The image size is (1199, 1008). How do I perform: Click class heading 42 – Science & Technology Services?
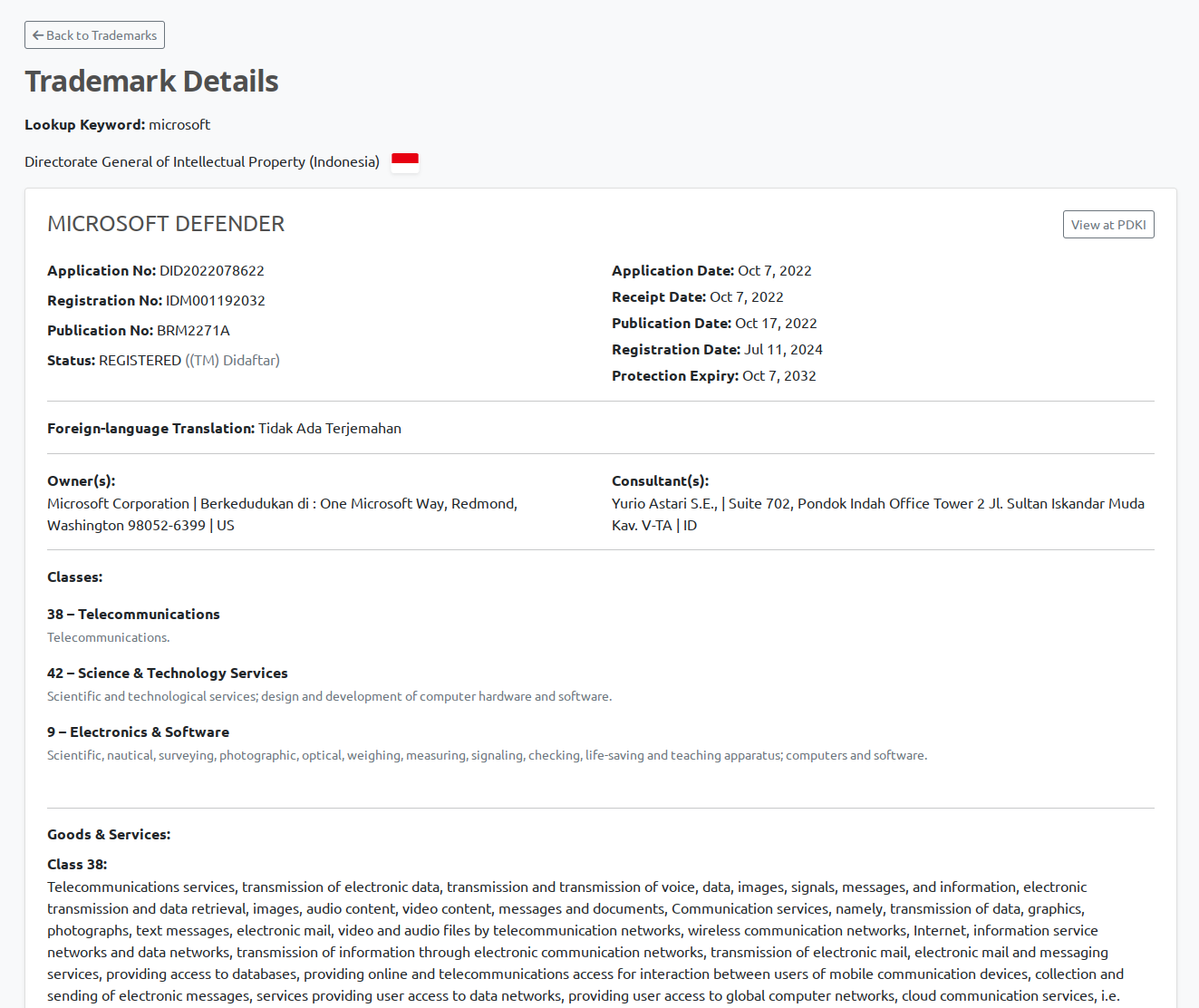pos(168,674)
